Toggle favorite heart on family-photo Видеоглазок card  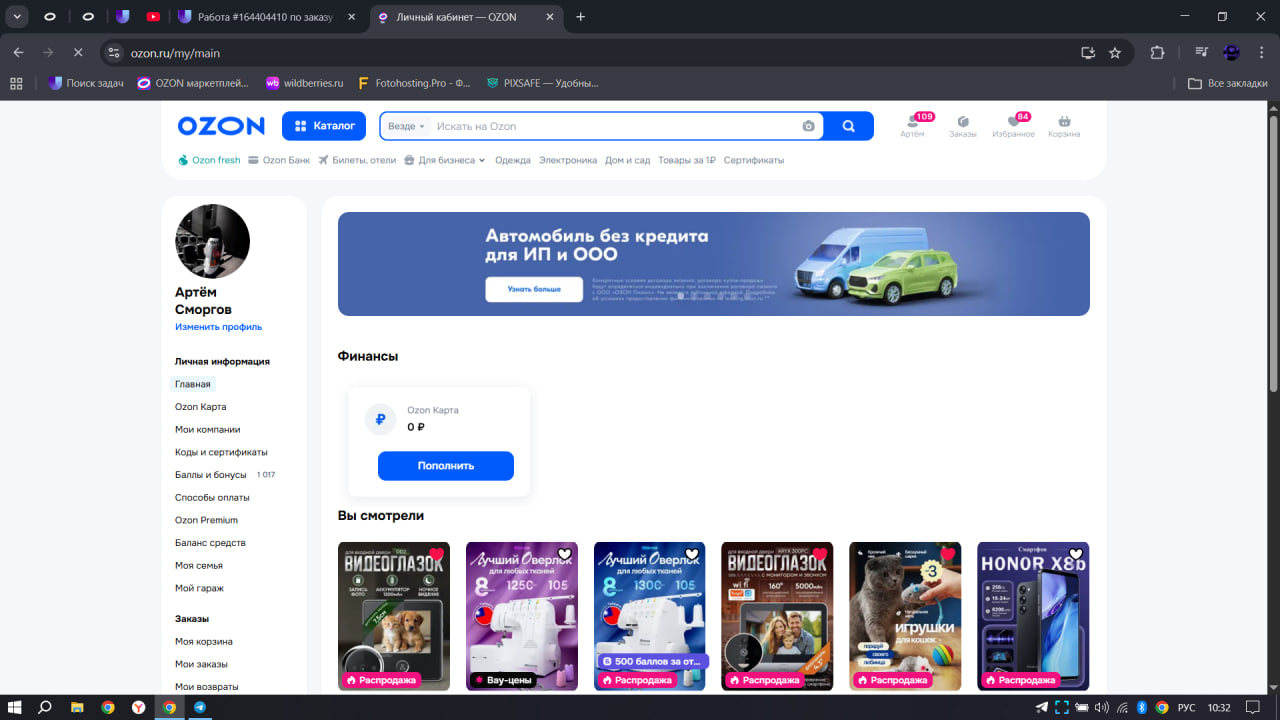coord(820,554)
